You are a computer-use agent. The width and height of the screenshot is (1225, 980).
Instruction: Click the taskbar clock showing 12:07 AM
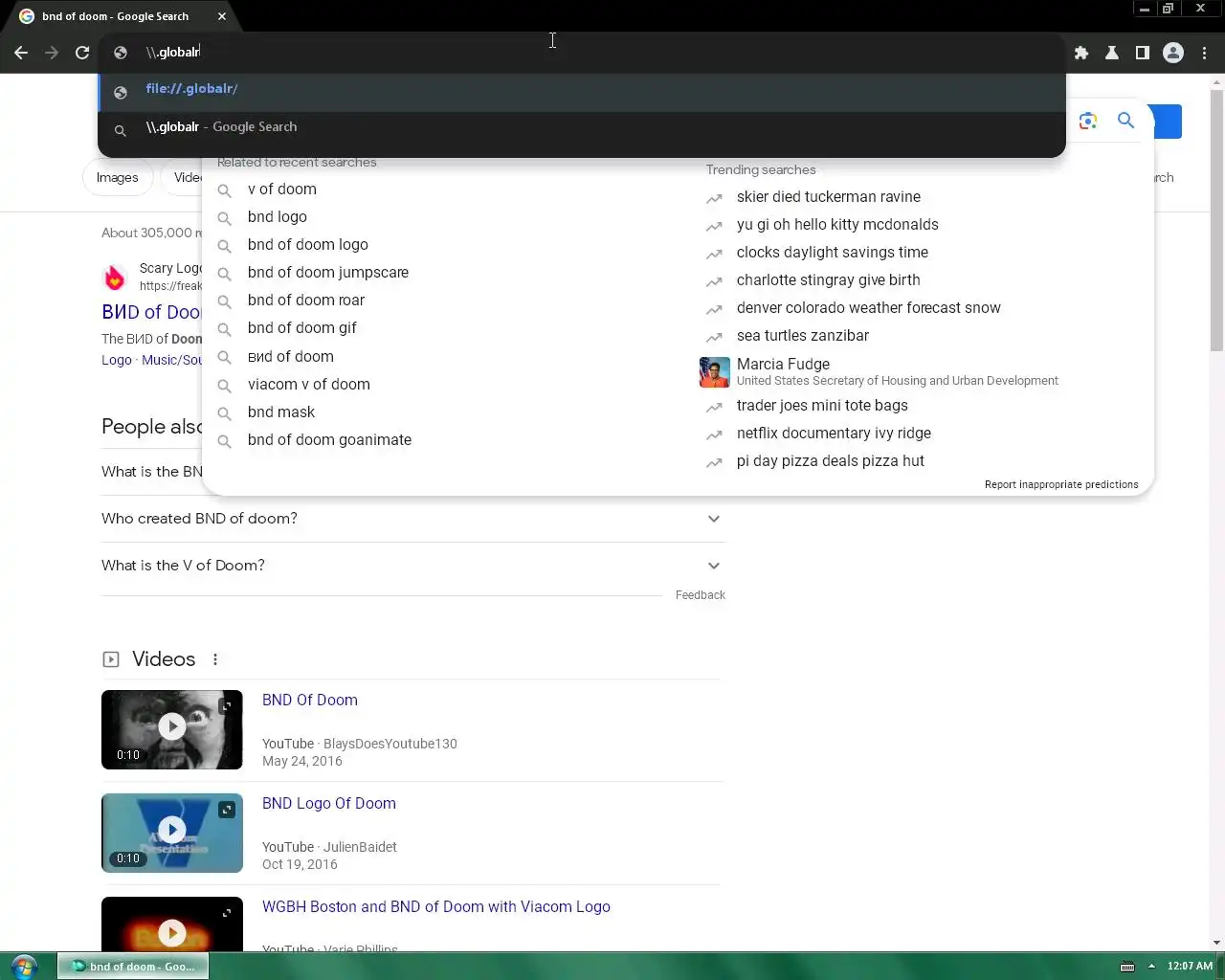tap(1190, 967)
